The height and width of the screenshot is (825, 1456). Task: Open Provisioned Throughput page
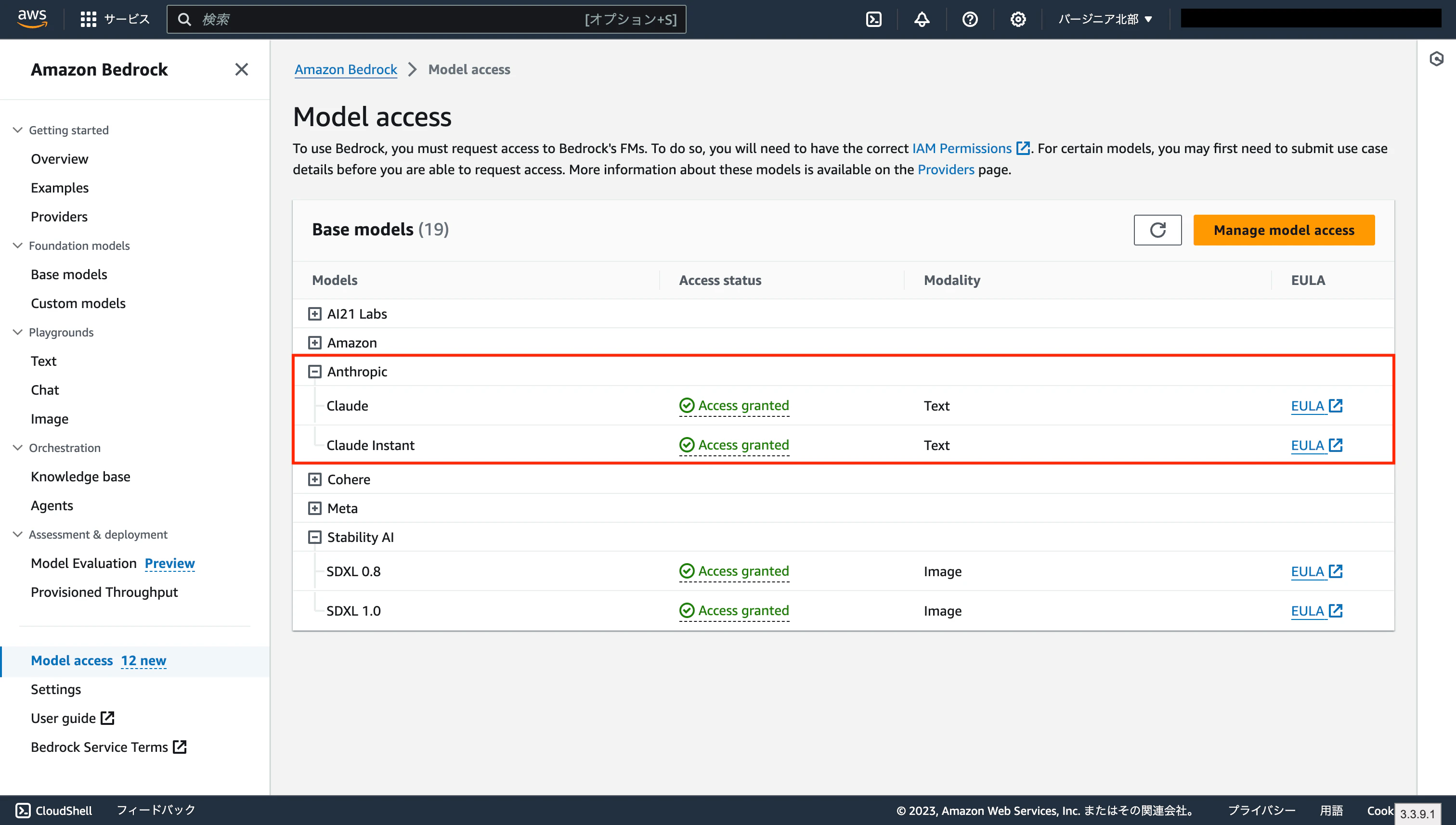coord(104,592)
